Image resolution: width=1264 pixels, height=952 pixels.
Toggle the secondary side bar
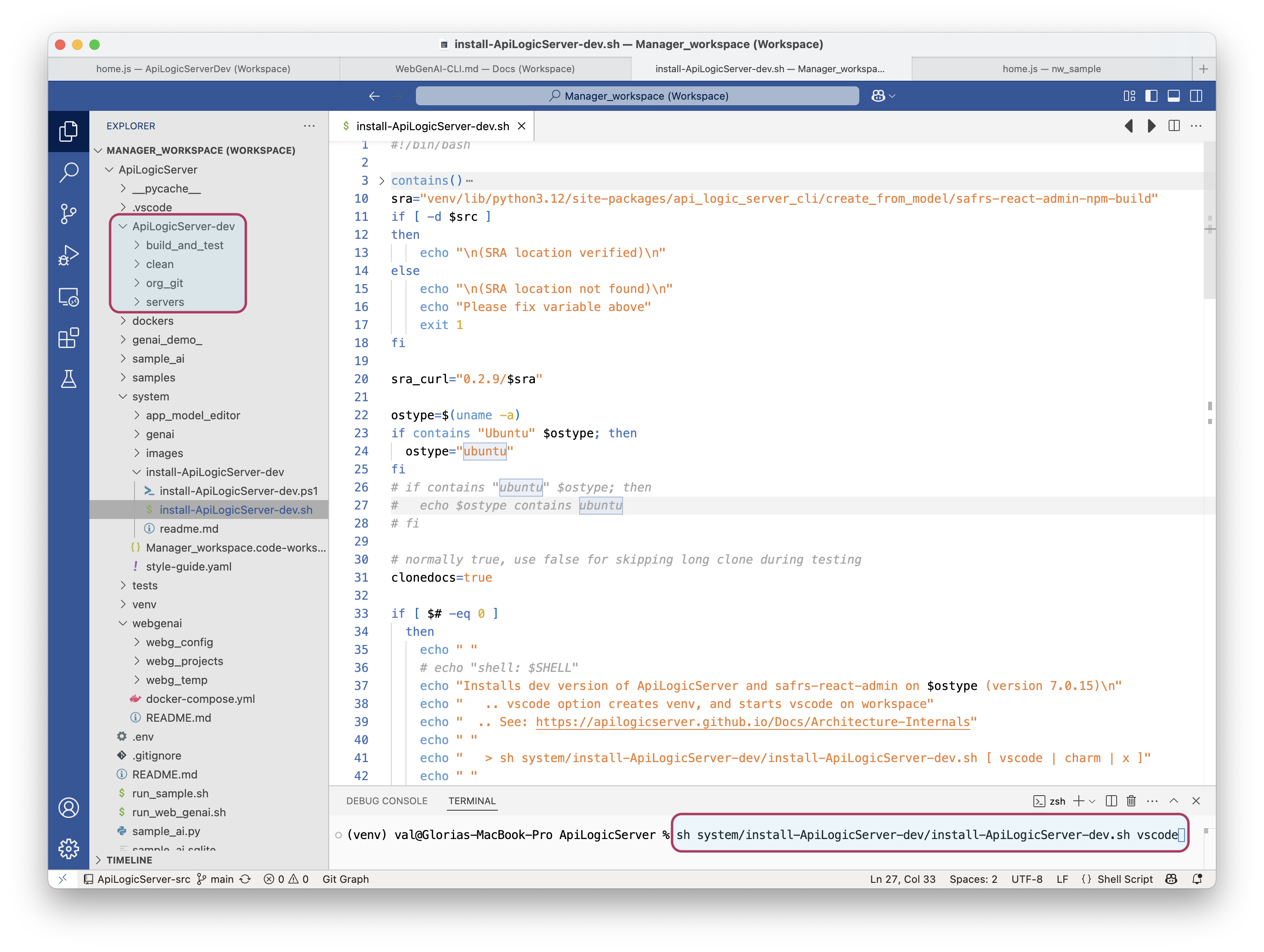1196,96
